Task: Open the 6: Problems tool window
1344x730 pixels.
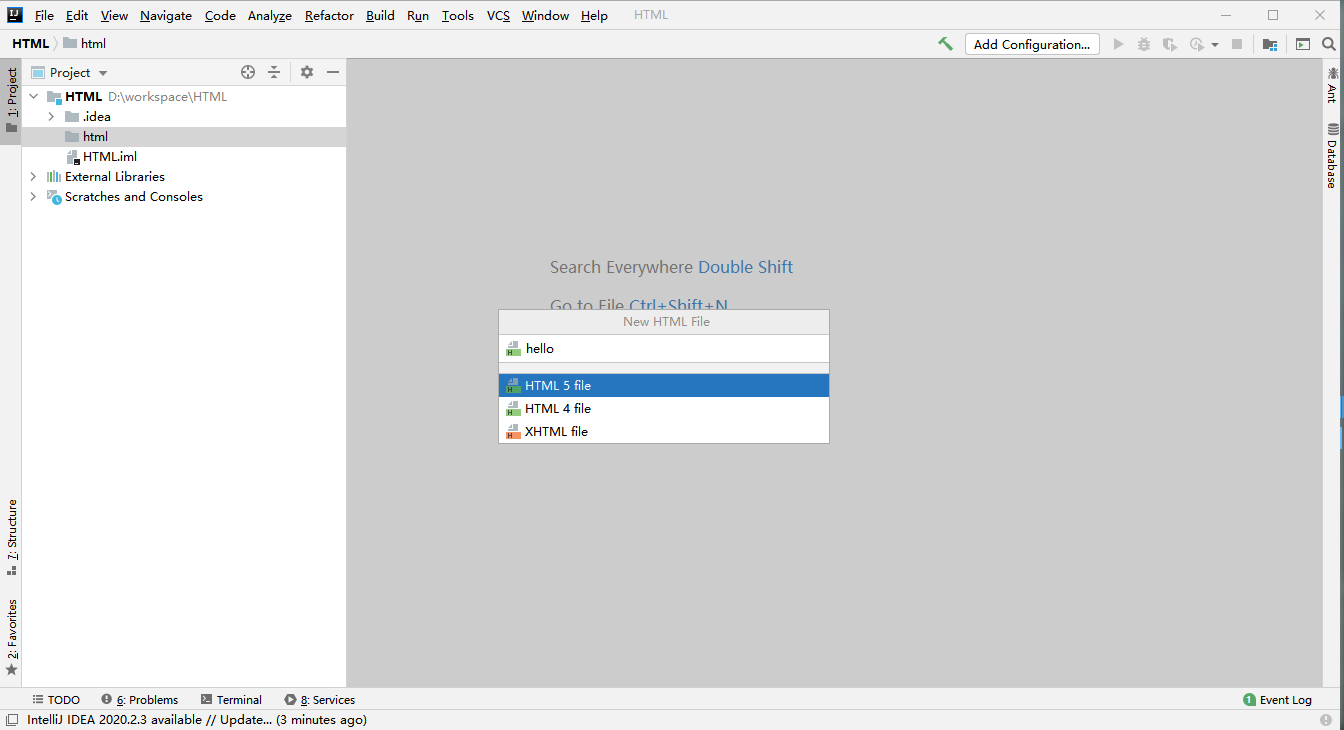Action: [x=139, y=700]
